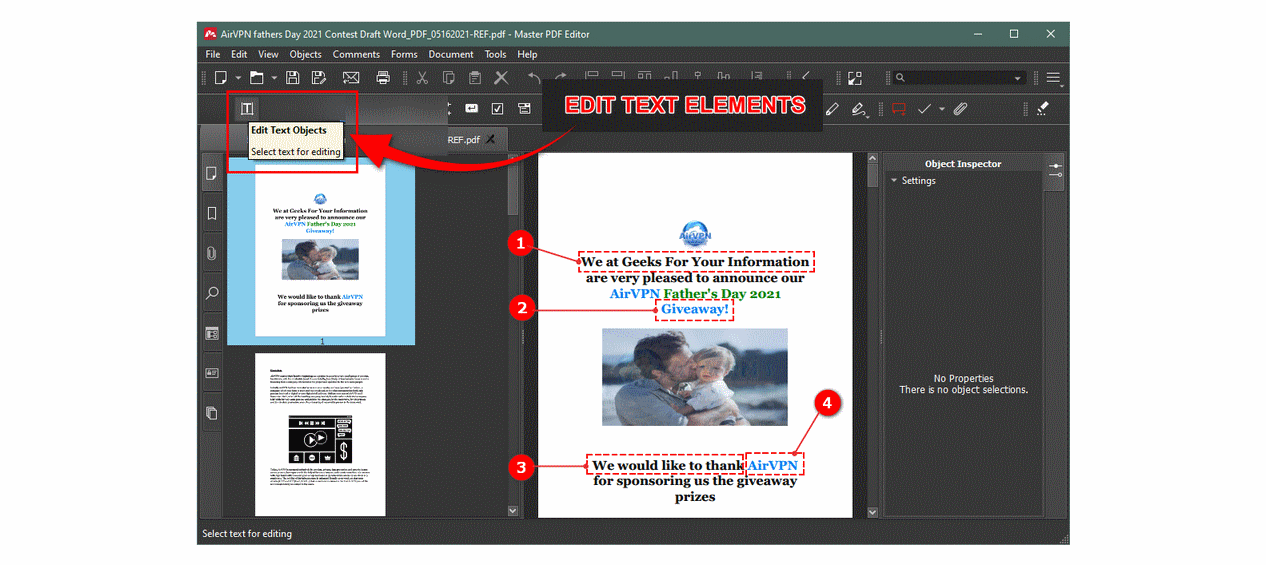Toggle the Object Inspector side tab icon
Screen dimensions: 1266x565
[1055, 170]
